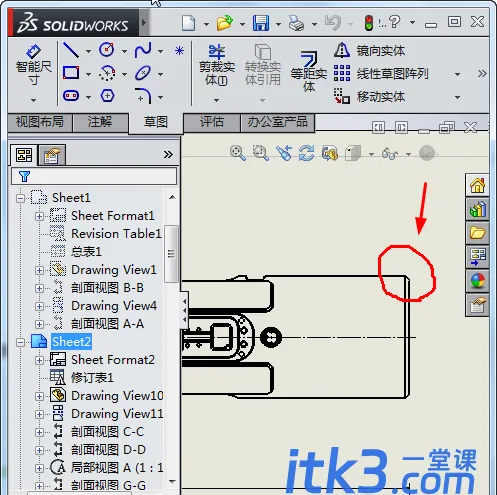Open the 办公室产品 tab

click(277, 122)
